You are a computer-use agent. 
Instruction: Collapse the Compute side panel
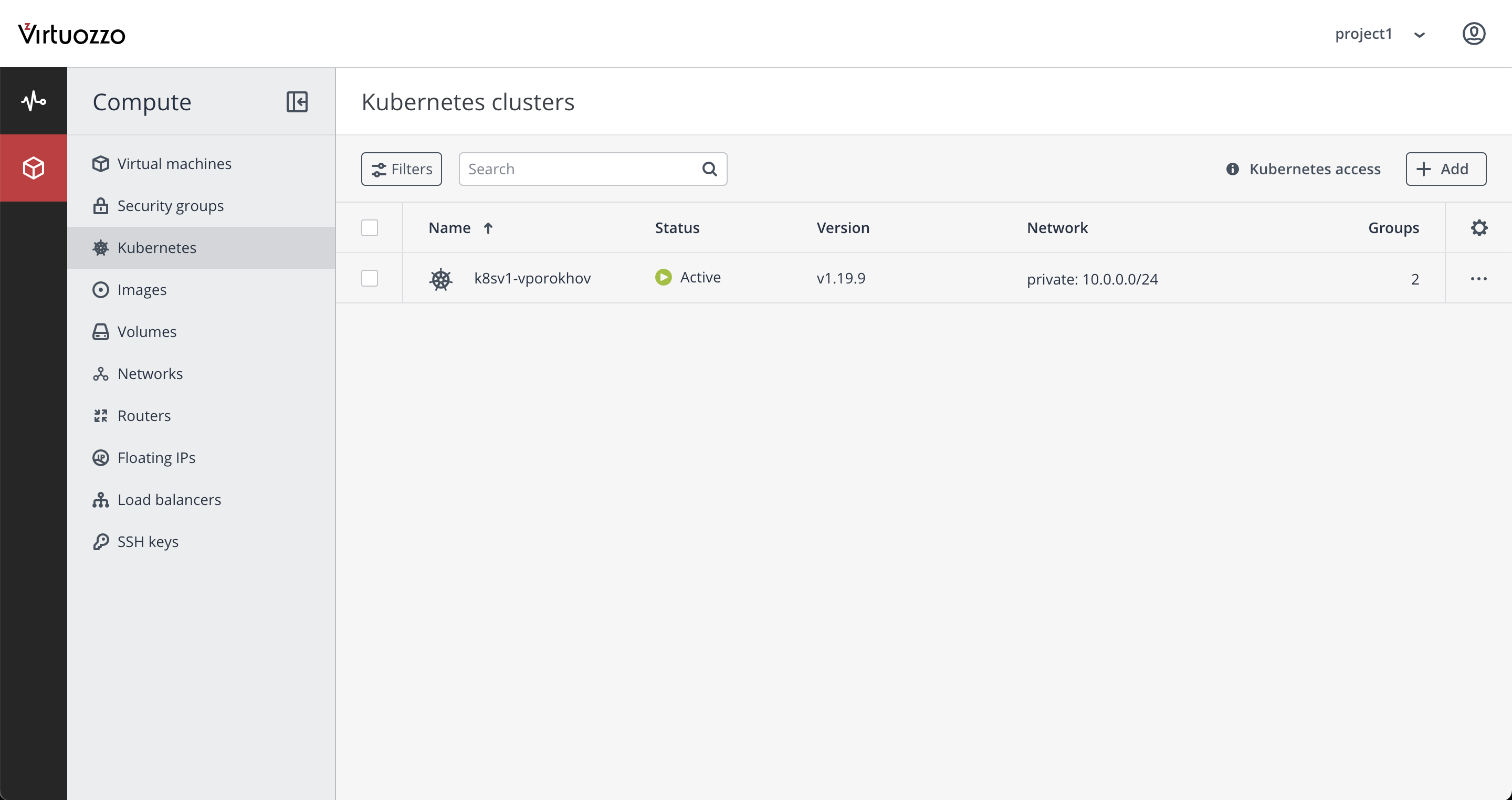point(297,101)
